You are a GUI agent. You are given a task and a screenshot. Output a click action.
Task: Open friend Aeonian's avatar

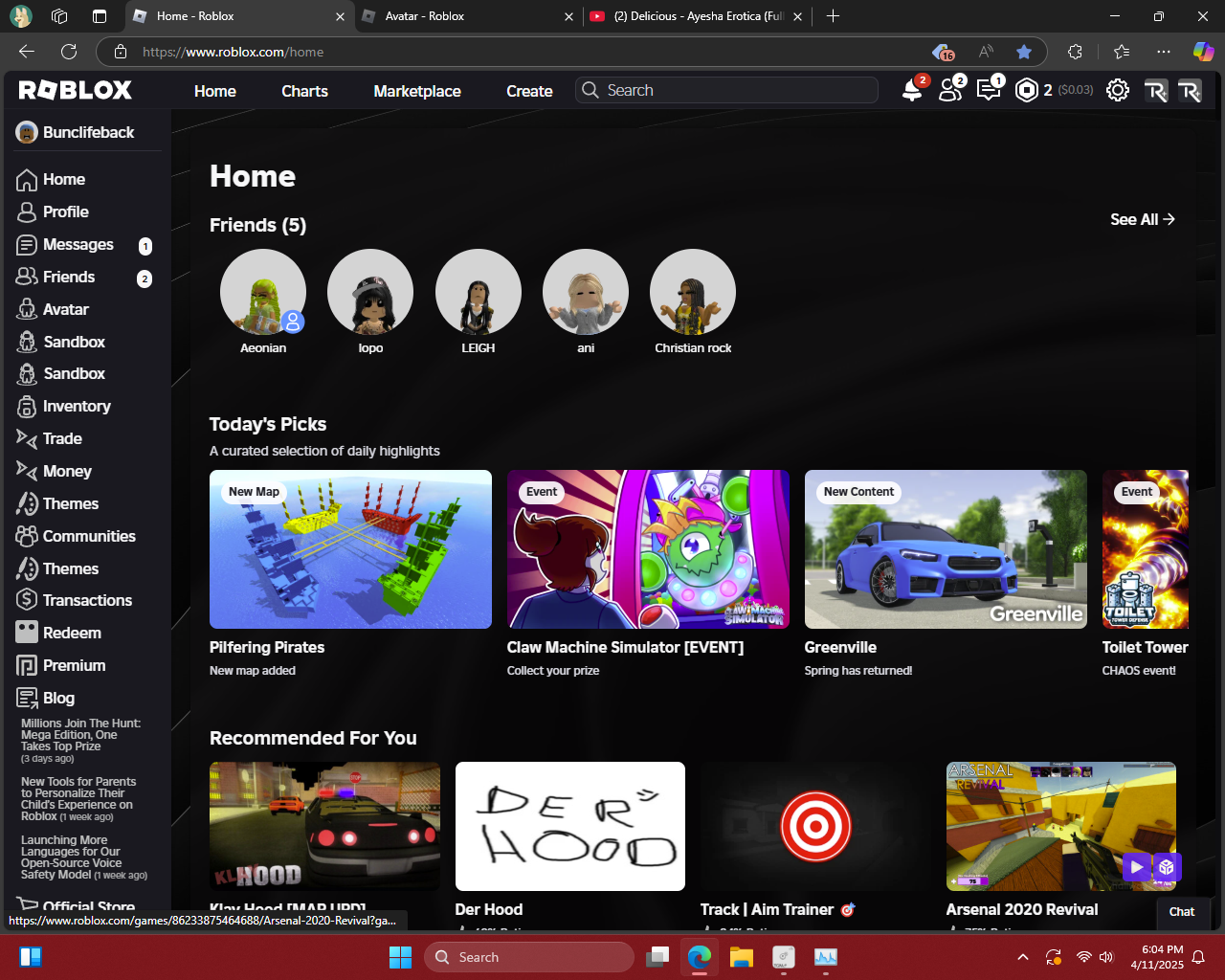click(263, 292)
